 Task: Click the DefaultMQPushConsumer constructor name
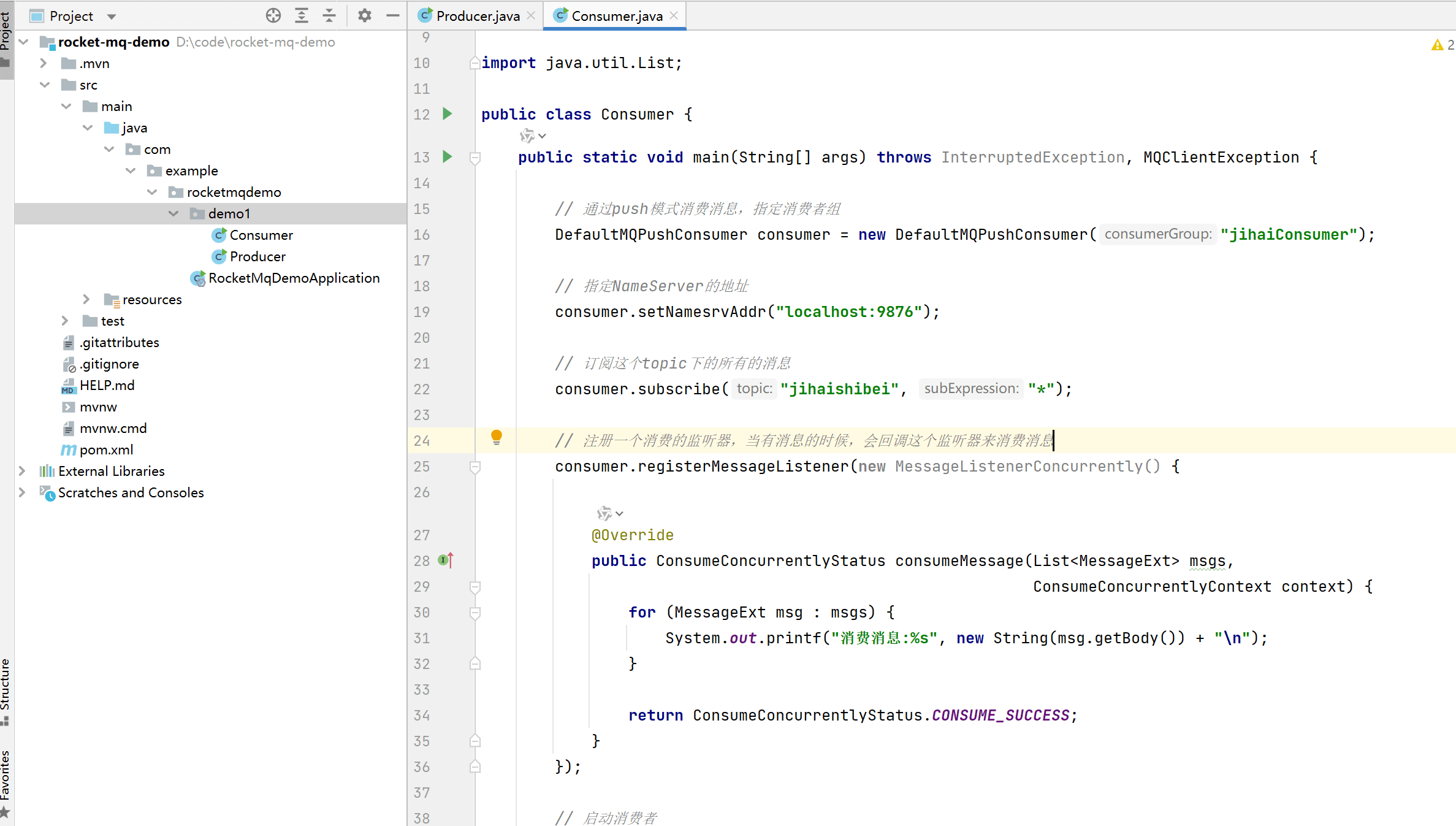coord(991,235)
